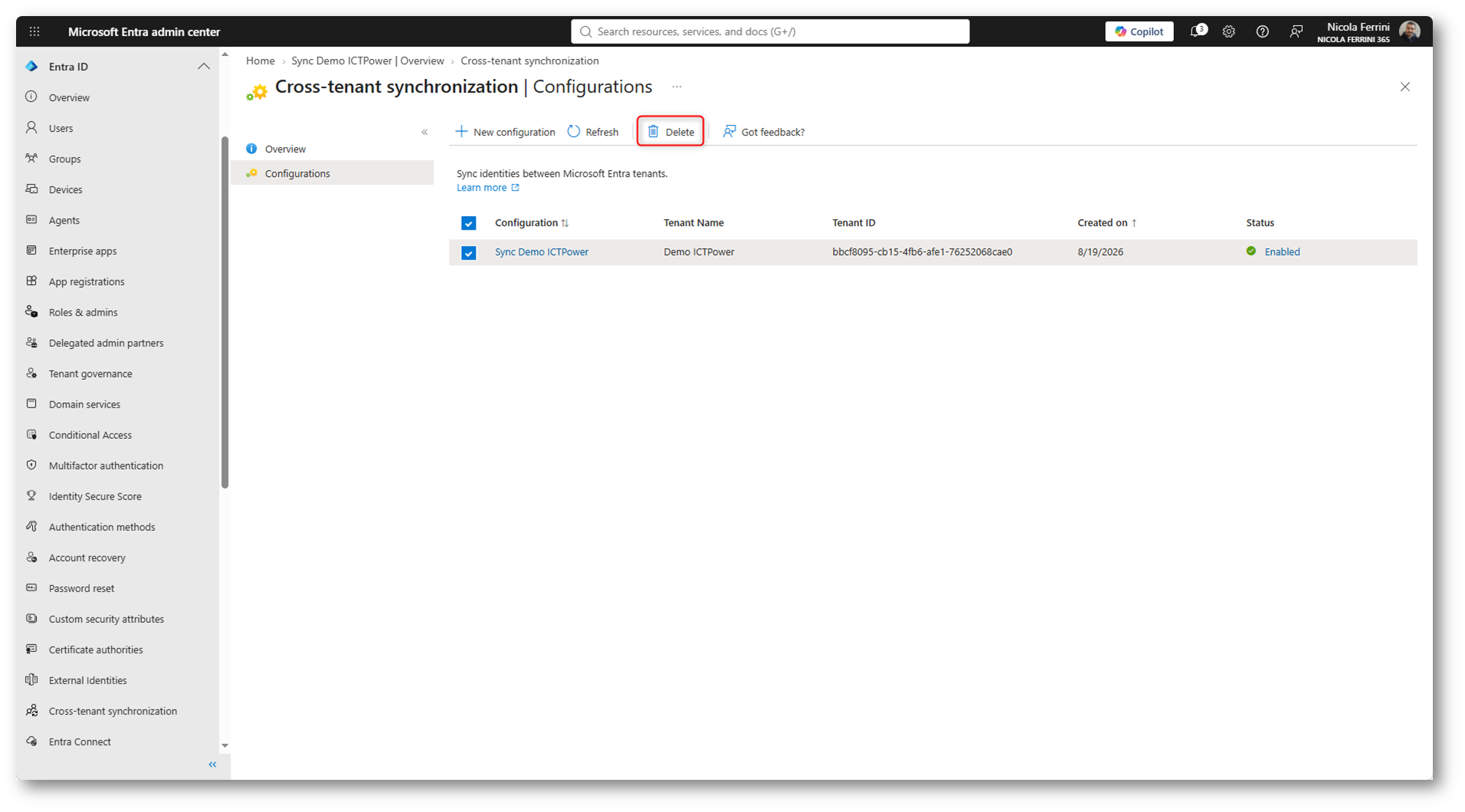
Task: Uncheck the Sync Demo ICTPower row checkbox
Action: click(x=469, y=253)
